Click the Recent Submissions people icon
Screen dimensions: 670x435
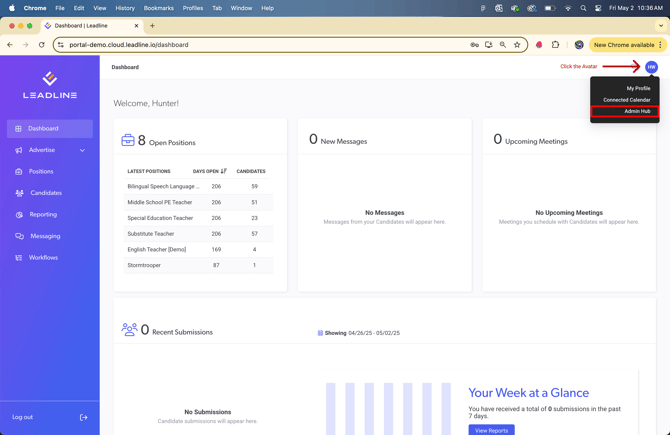(129, 329)
